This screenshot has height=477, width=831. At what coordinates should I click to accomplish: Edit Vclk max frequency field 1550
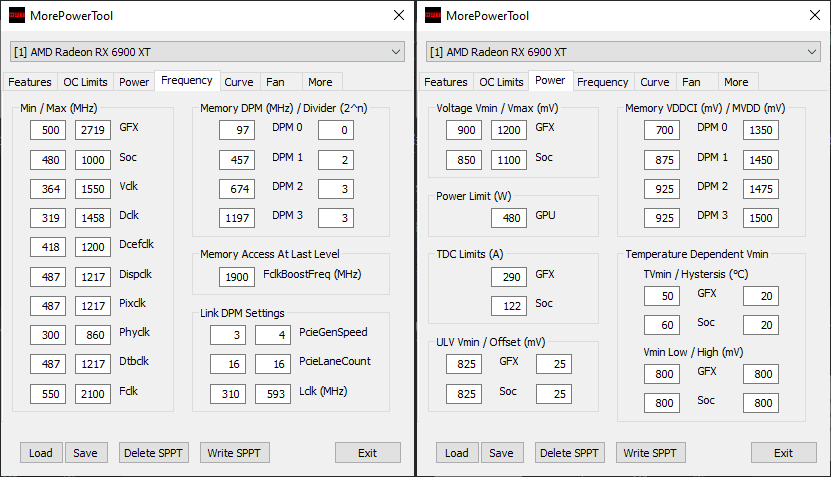[93, 189]
